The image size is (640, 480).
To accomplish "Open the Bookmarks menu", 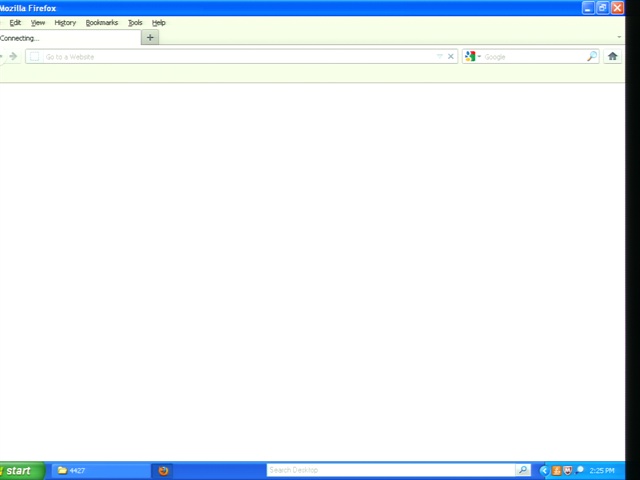I will (x=102, y=23).
